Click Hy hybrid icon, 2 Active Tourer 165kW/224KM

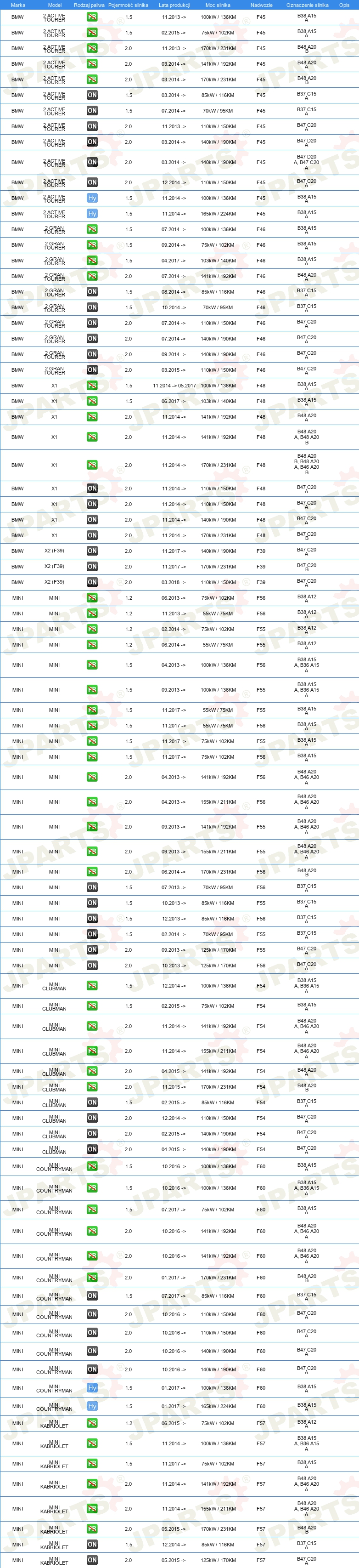coord(92,214)
